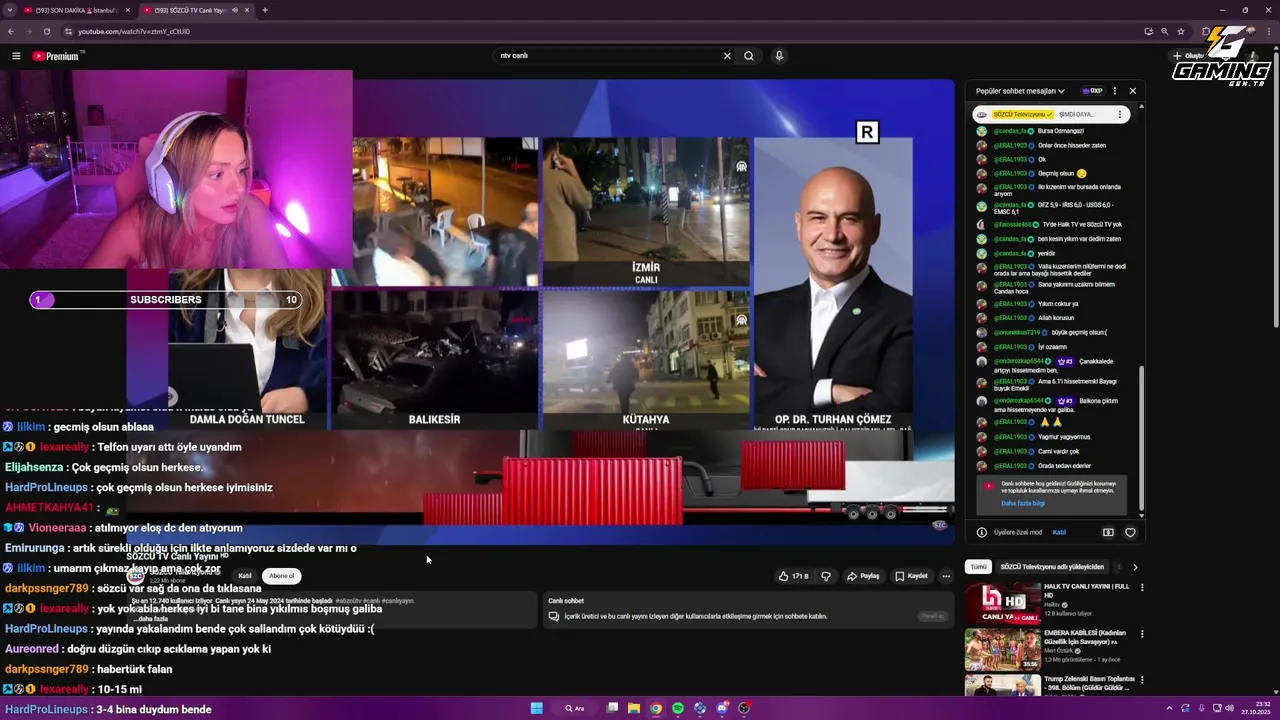Open a new browser tab with plus
Viewport: 1280px width, 720px height.
264,10
